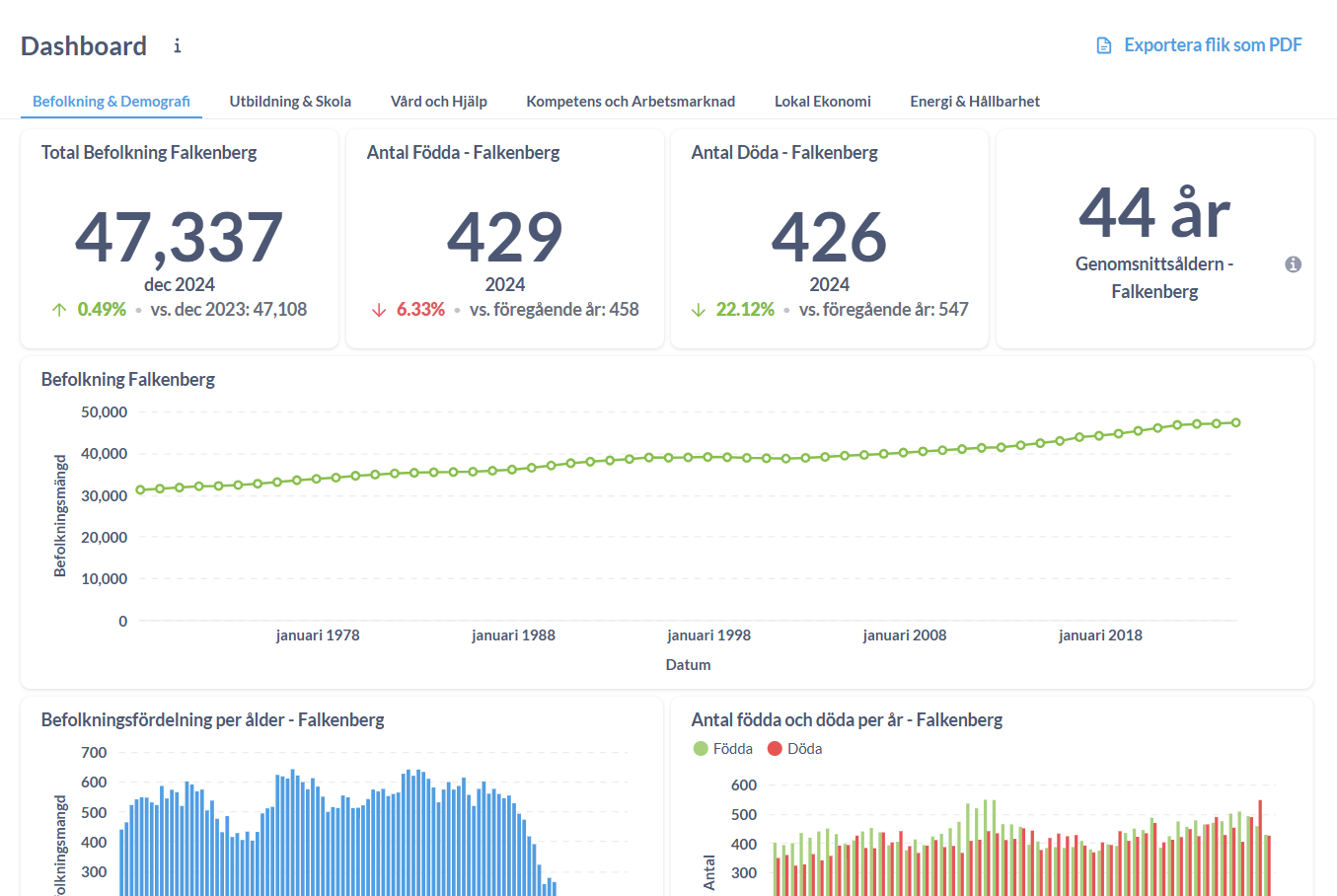Click the Exportera flik som PDF link

pyautogui.click(x=1213, y=44)
